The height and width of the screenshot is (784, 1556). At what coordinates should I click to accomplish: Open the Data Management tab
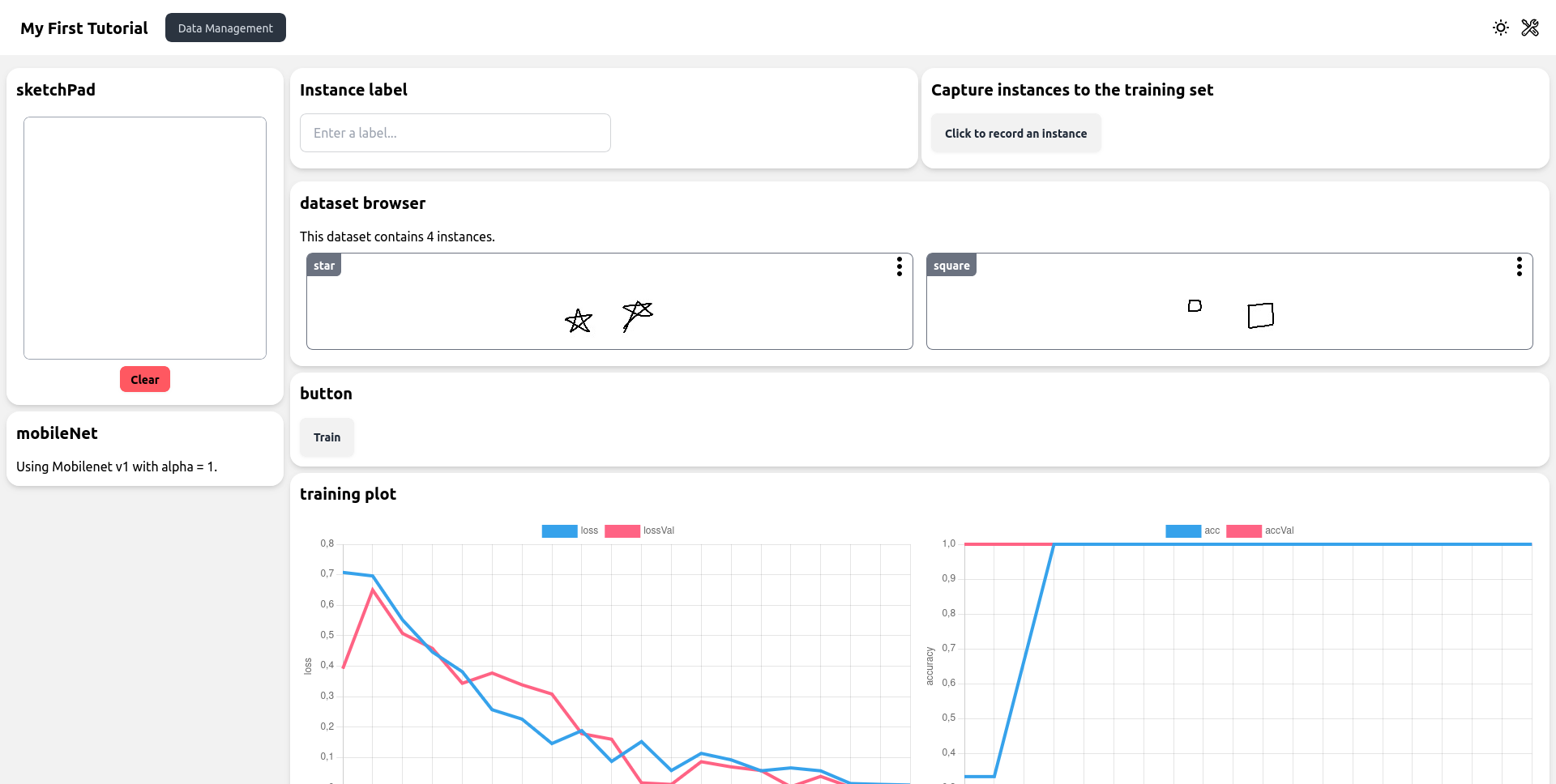click(x=225, y=28)
